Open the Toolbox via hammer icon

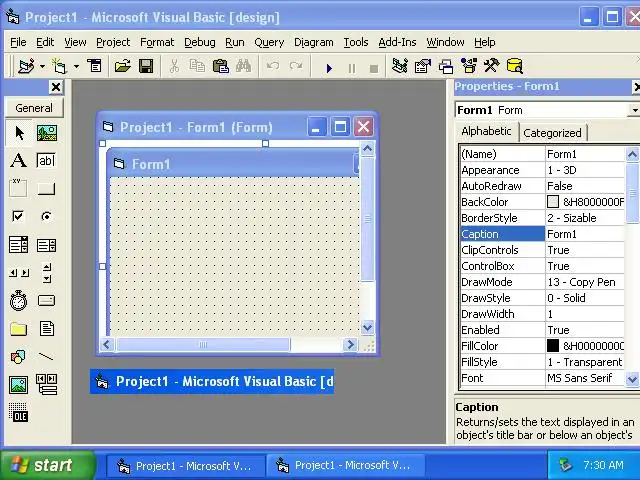491,66
